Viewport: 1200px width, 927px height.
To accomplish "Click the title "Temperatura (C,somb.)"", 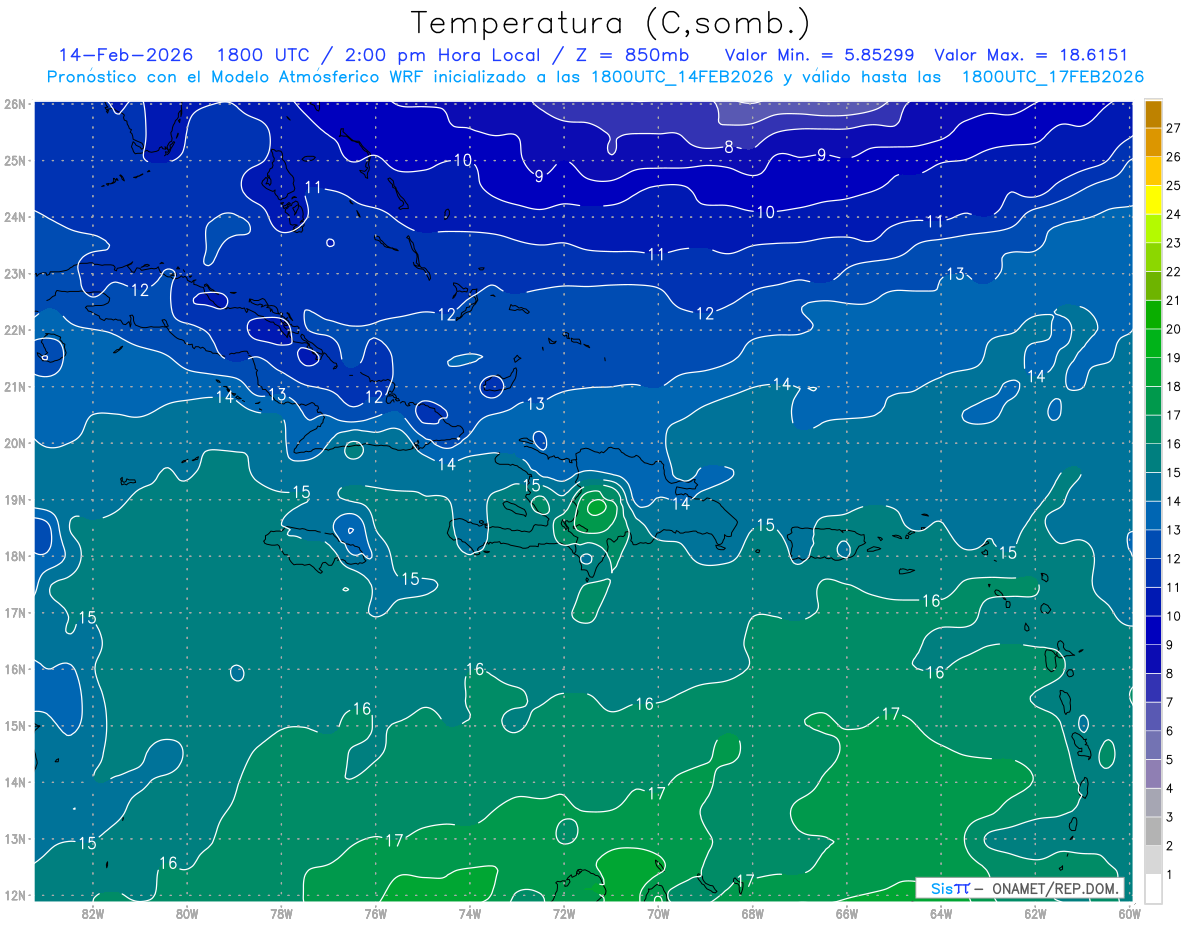I will pyautogui.click(x=611, y=24).
